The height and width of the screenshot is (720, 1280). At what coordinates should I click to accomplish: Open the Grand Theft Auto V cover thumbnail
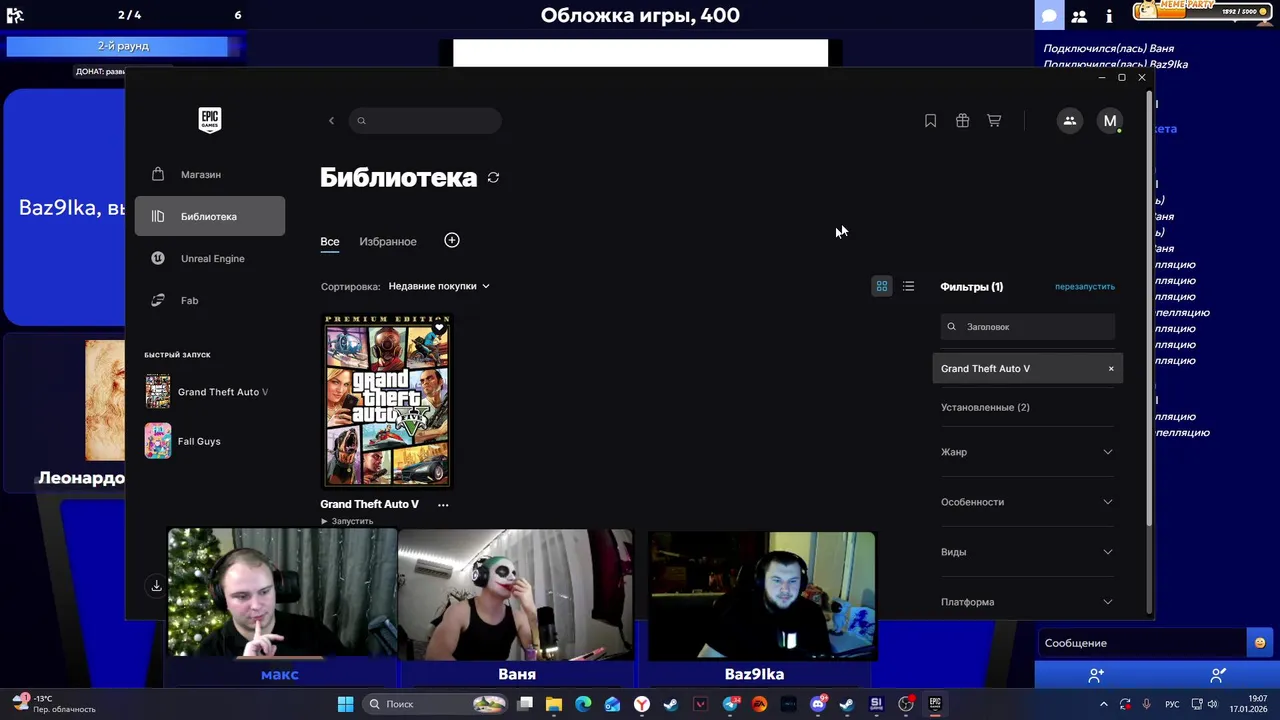pos(387,401)
